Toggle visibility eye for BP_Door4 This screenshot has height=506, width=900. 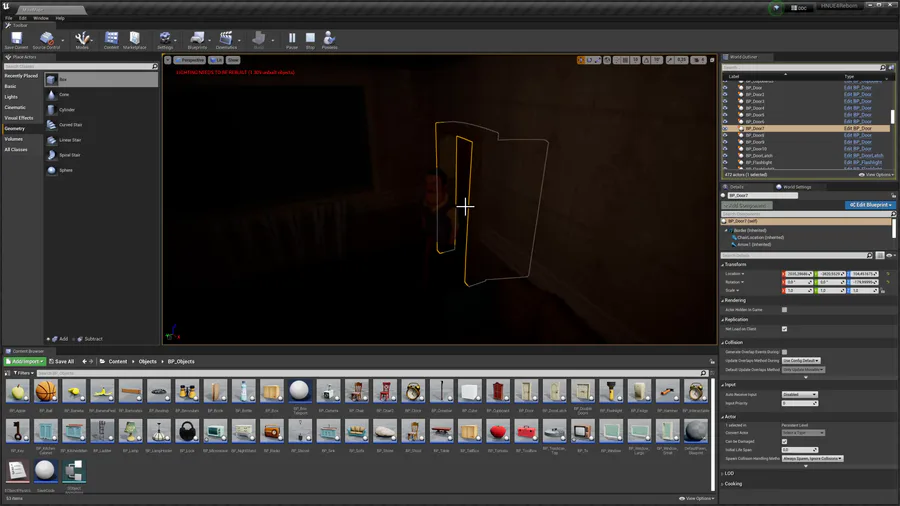pos(725,108)
